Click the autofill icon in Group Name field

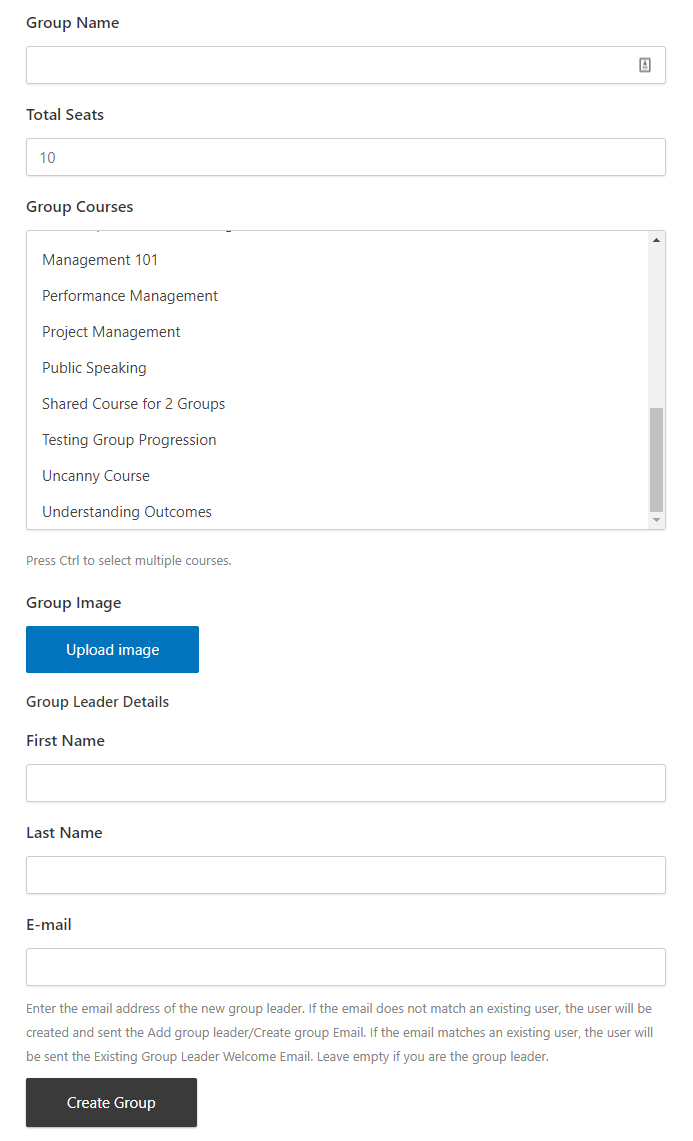click(645, 65)
